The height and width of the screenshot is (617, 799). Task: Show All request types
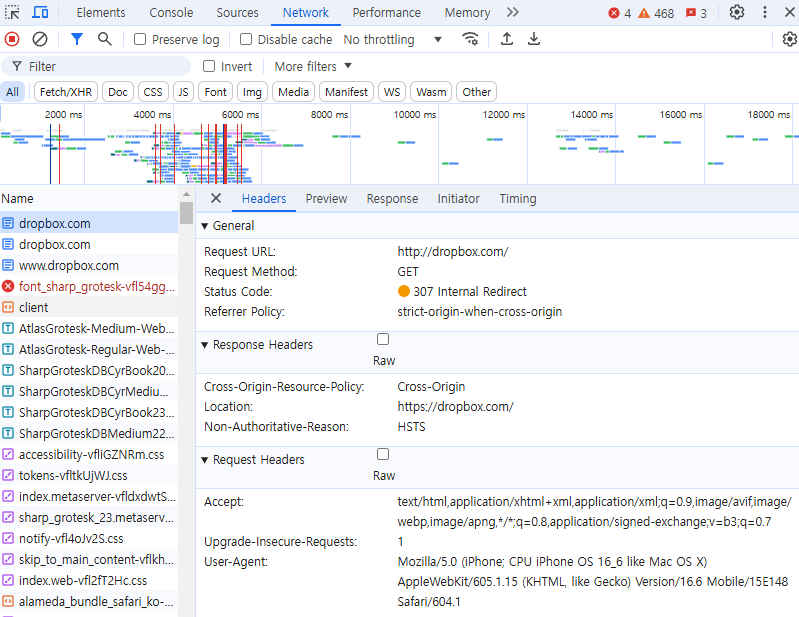click(x=12, y=92)
